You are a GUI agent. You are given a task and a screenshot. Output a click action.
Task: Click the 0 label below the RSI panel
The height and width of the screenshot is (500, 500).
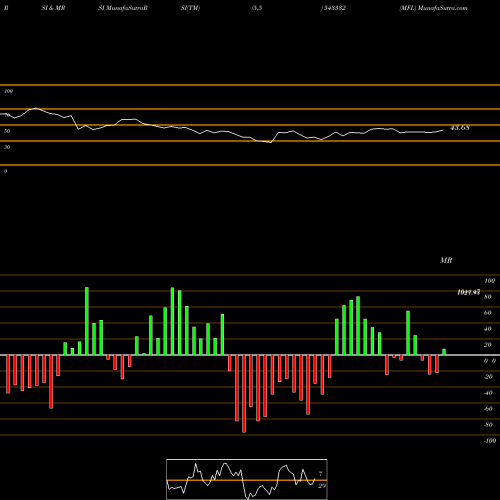click(5, 171)
